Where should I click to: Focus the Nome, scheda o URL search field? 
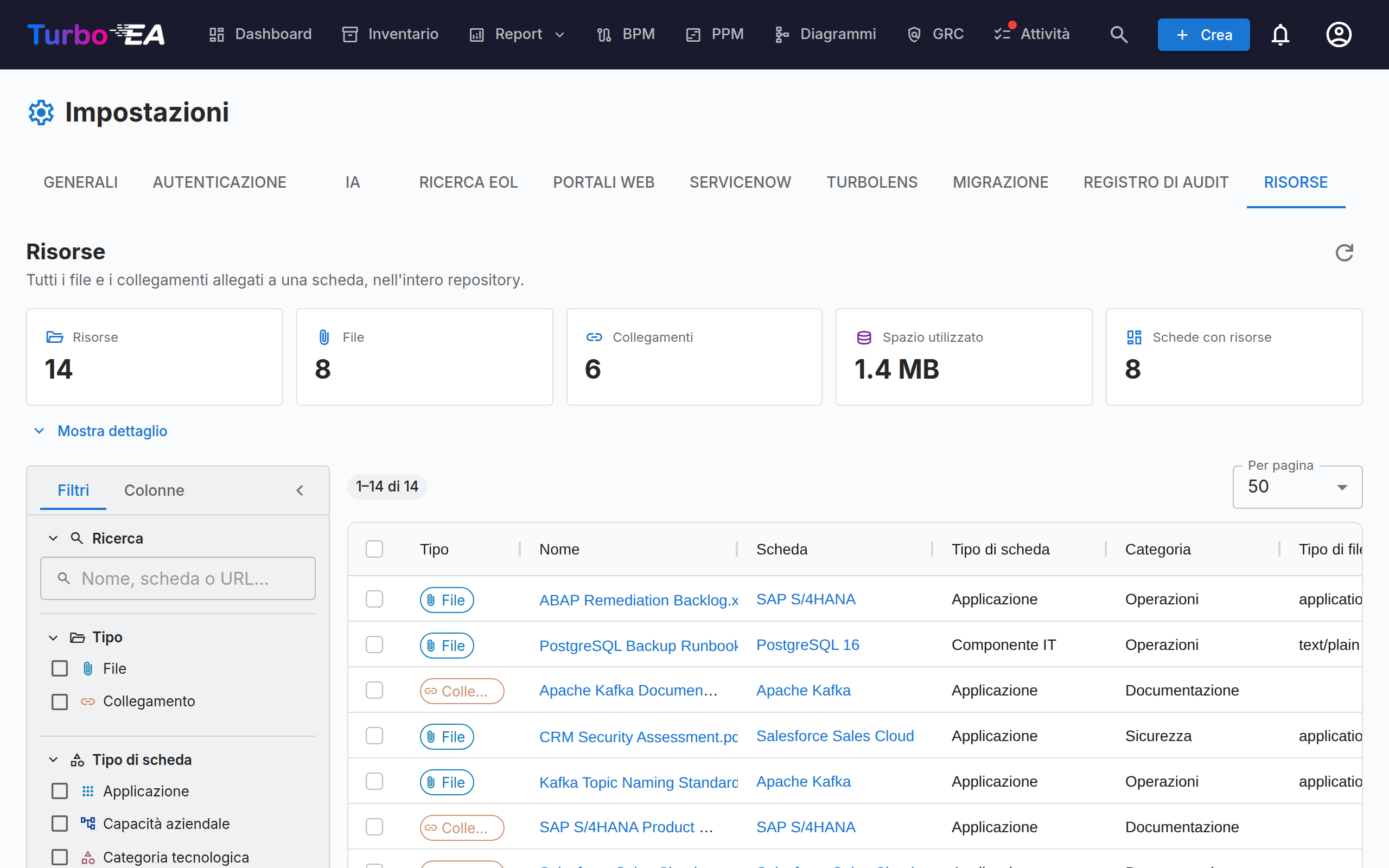[x=178, y=578]
